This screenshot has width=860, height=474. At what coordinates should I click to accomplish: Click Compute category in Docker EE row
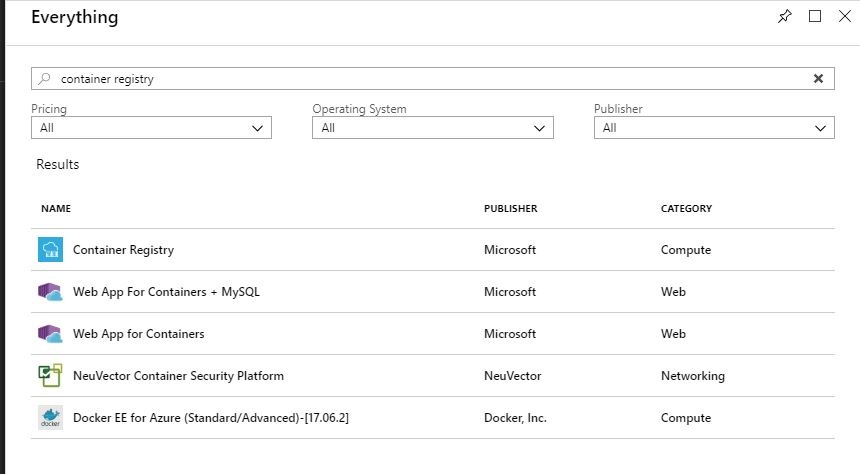(686, 417)
